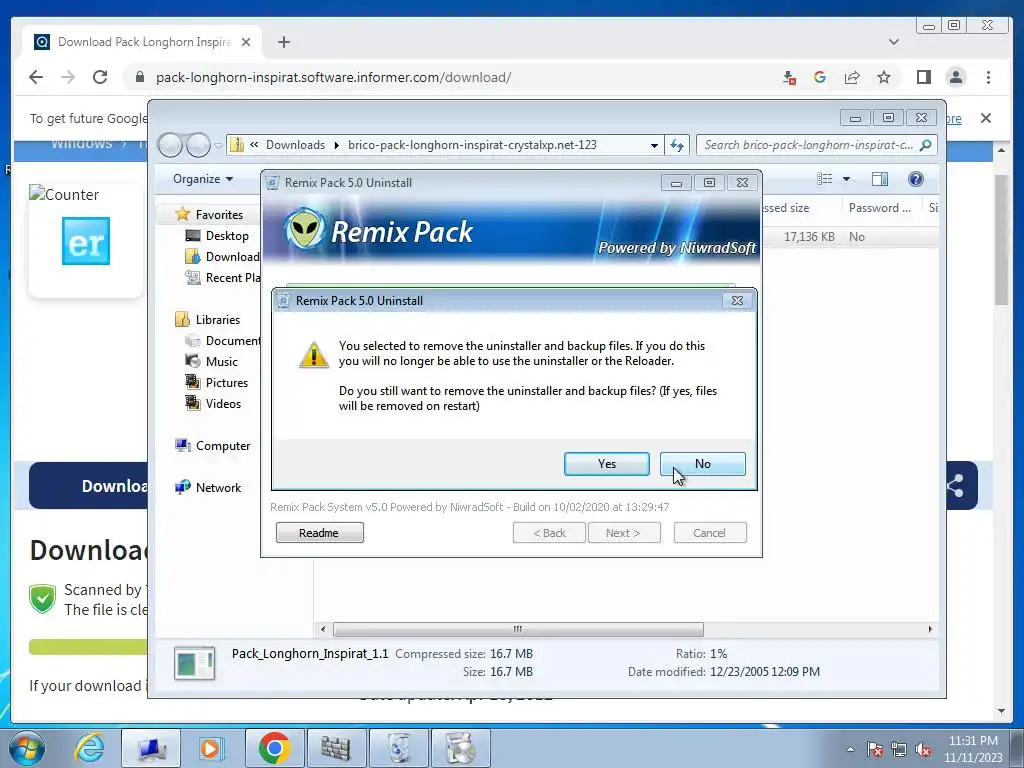Open the Organize menu in Explorer
This screenshot has height=768, width=1024.
(202, 179)
